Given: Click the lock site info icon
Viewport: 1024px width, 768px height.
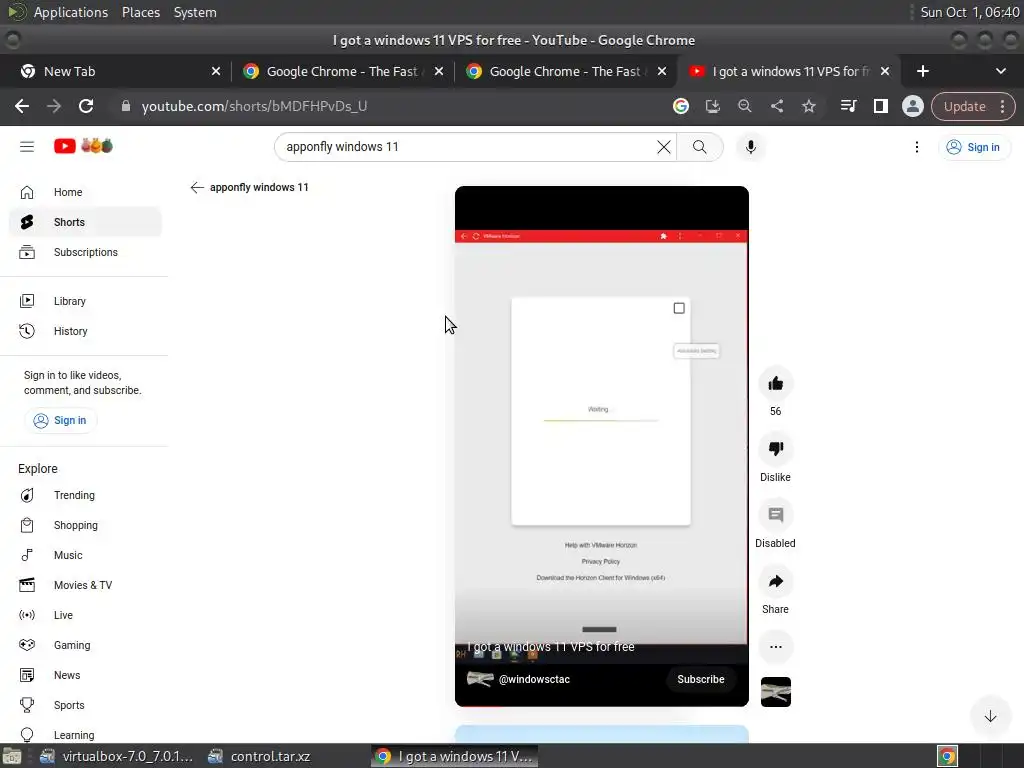Looking at the screenshot, I should tap(126, 106).
